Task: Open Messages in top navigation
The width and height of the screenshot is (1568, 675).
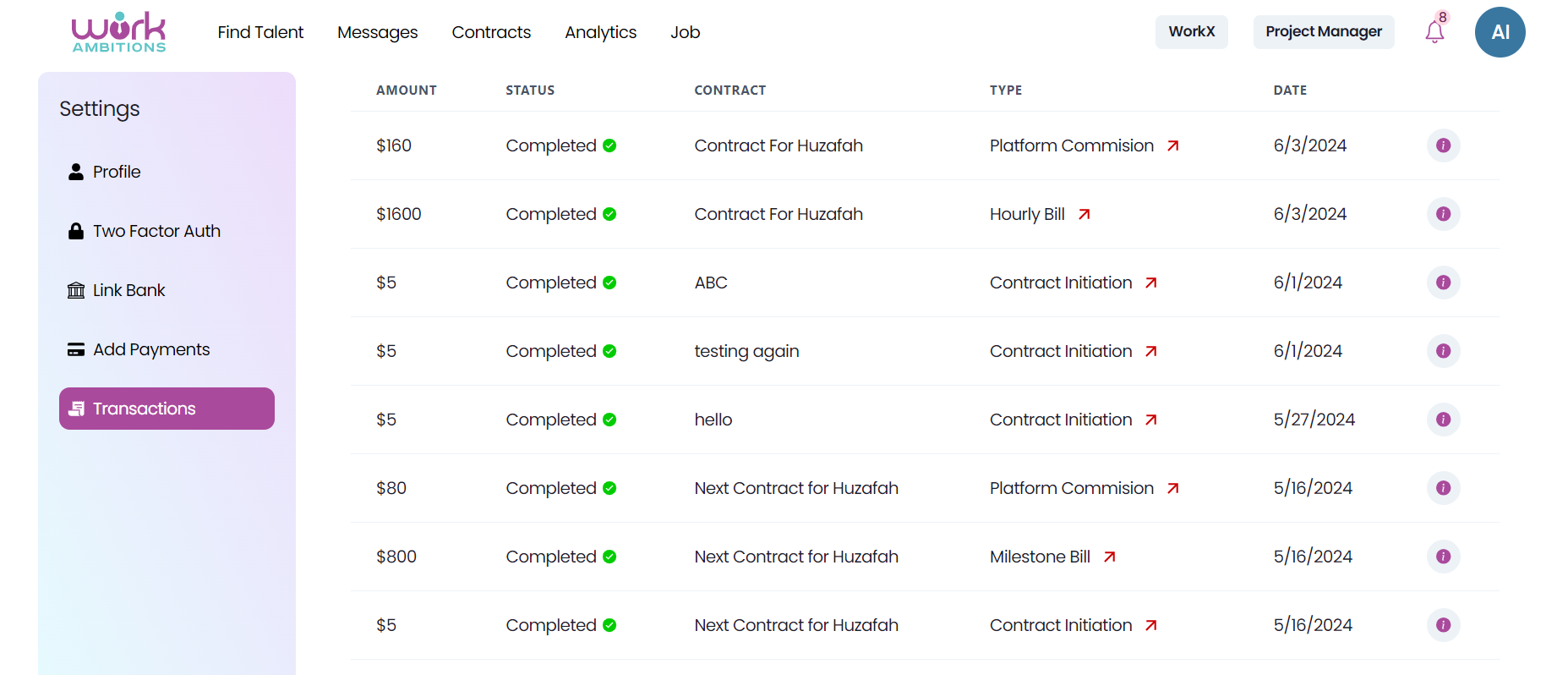Action: pos(377,32)
